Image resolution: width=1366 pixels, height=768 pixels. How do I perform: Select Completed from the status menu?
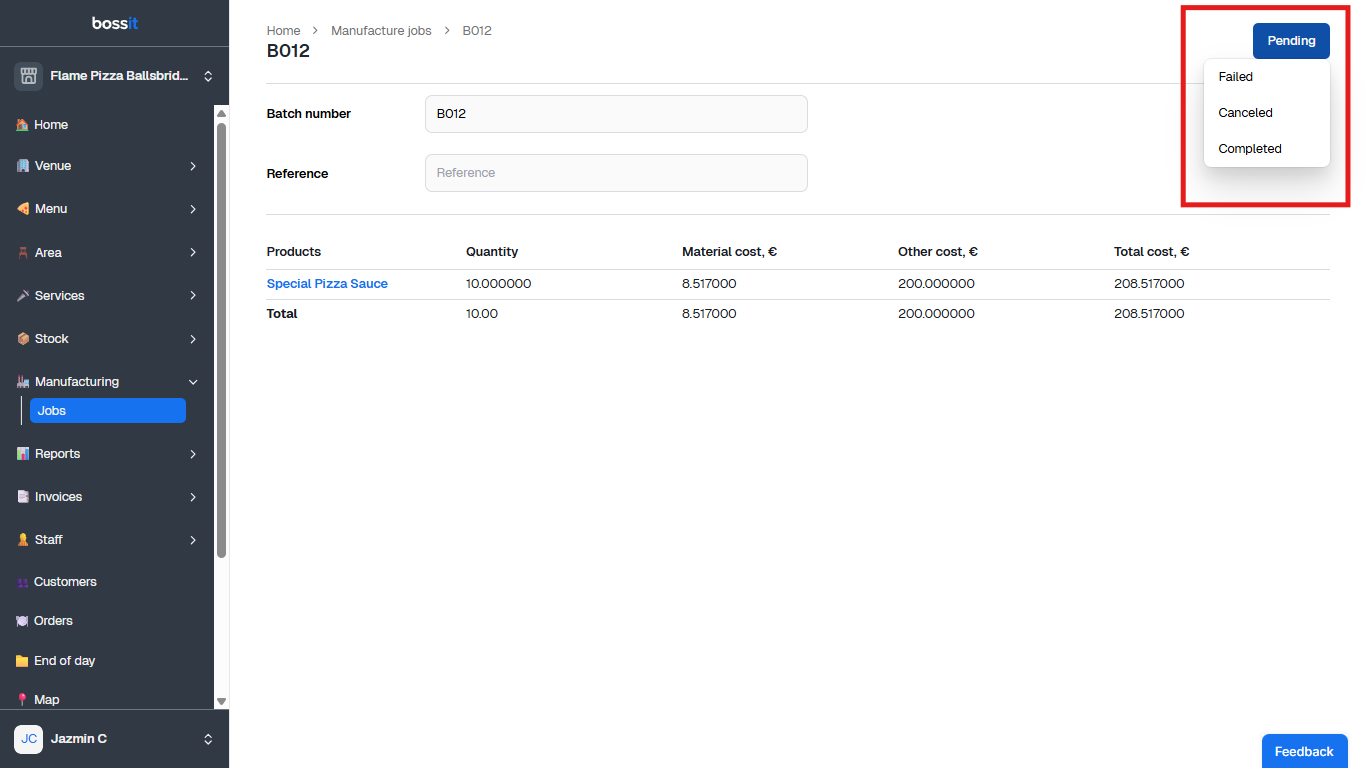(x=1249, y=149)
